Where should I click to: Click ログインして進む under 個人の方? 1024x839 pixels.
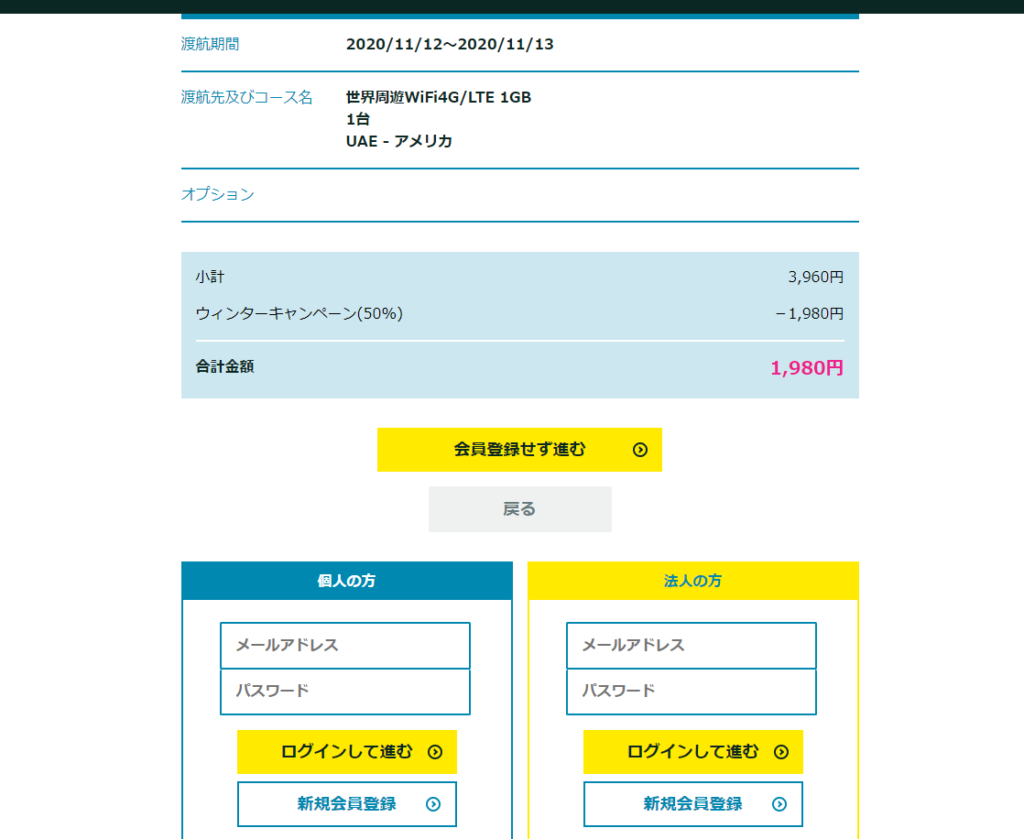[x=347, y=752]
